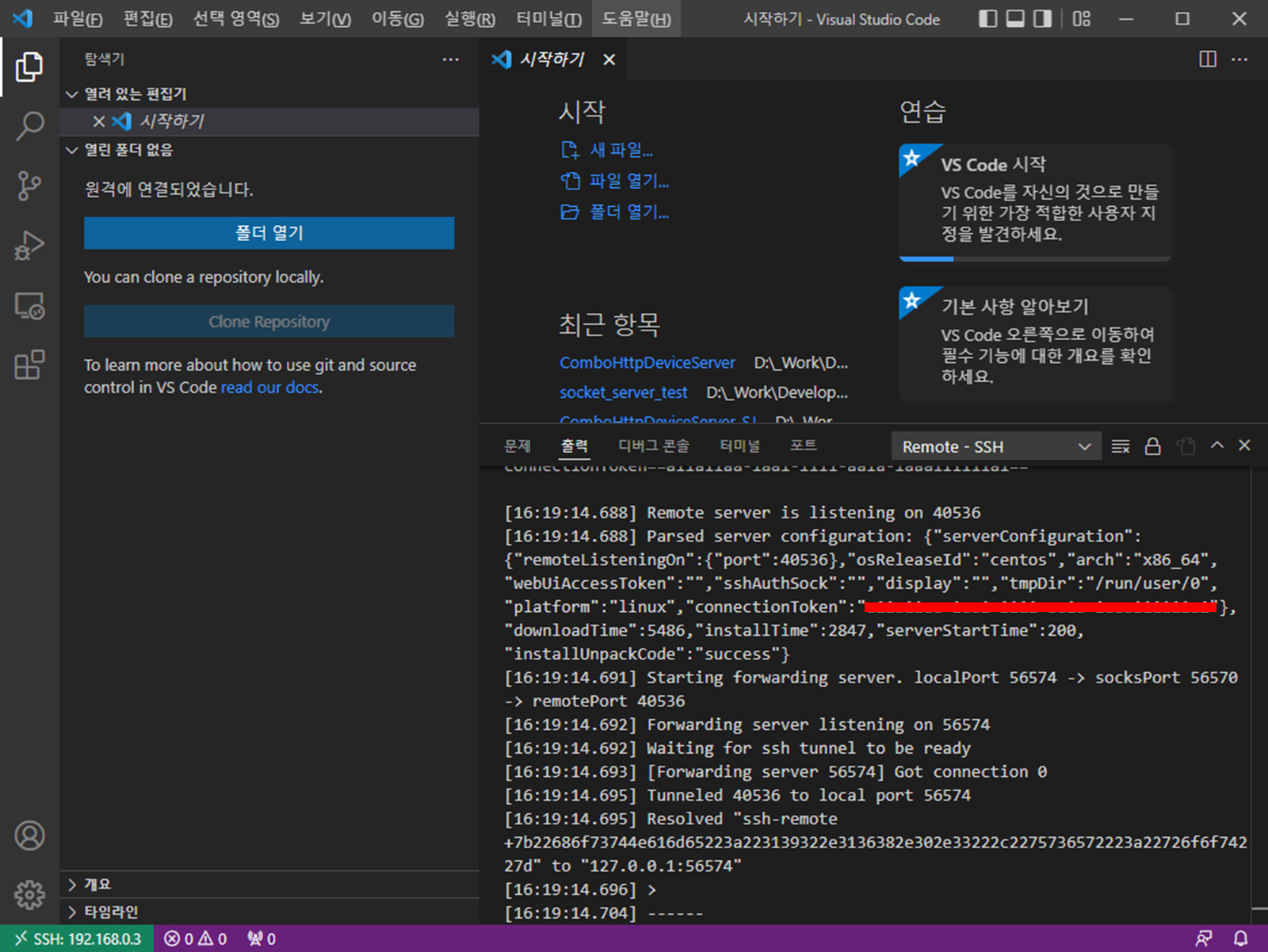This screenshot has height=952, width=1268.
Task: Close the 시작하기 editor tab
Action: coord(609,59)
